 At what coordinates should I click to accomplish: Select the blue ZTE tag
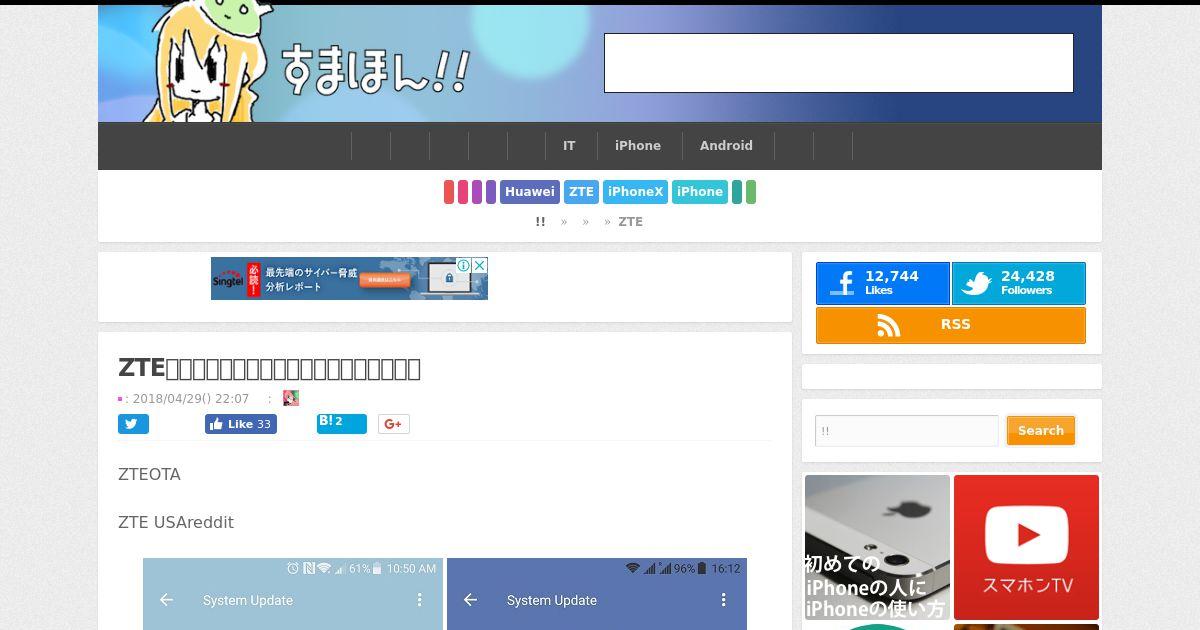click(x=581, y=192)
